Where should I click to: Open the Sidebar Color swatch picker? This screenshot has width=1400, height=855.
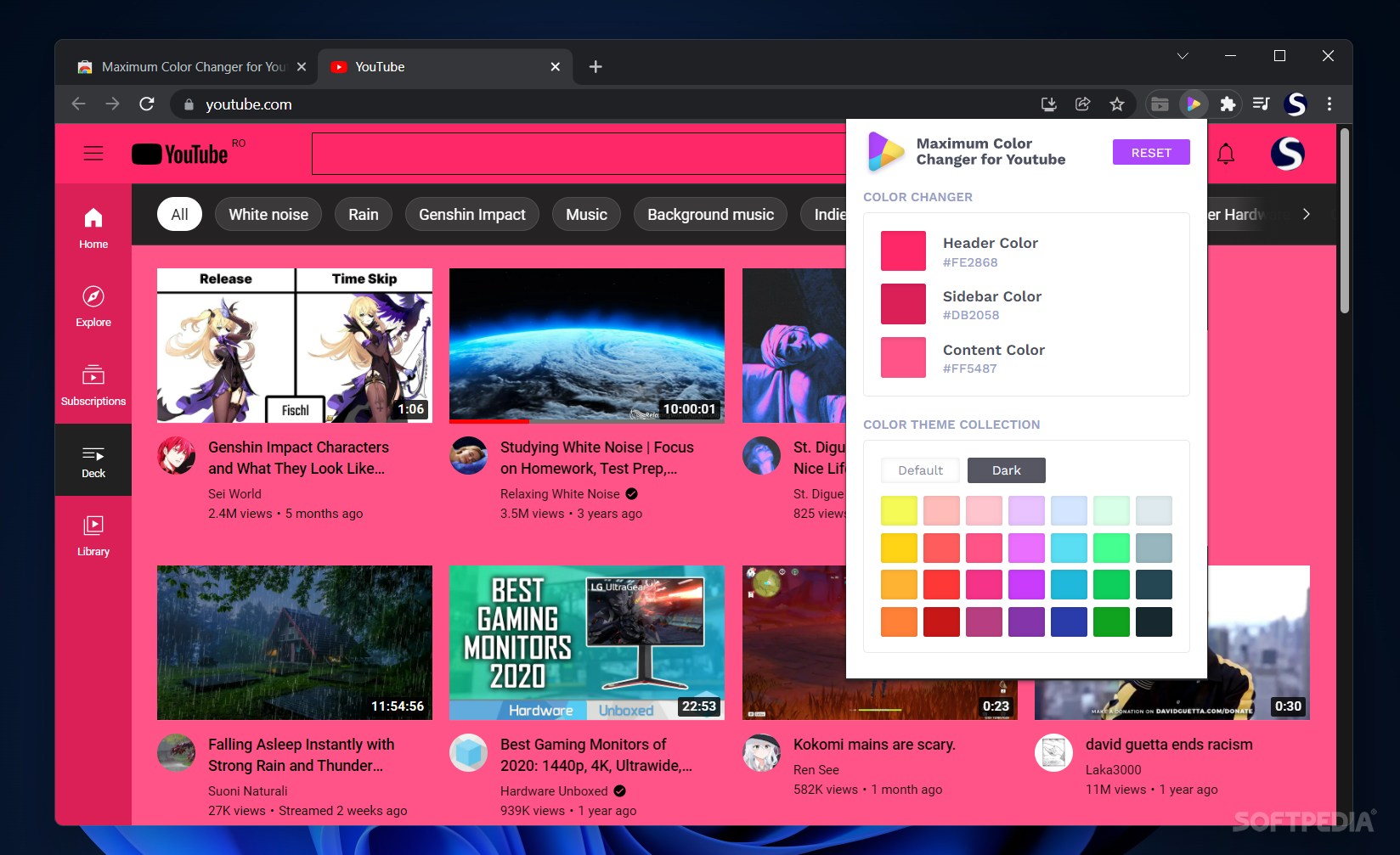[903, 304]
